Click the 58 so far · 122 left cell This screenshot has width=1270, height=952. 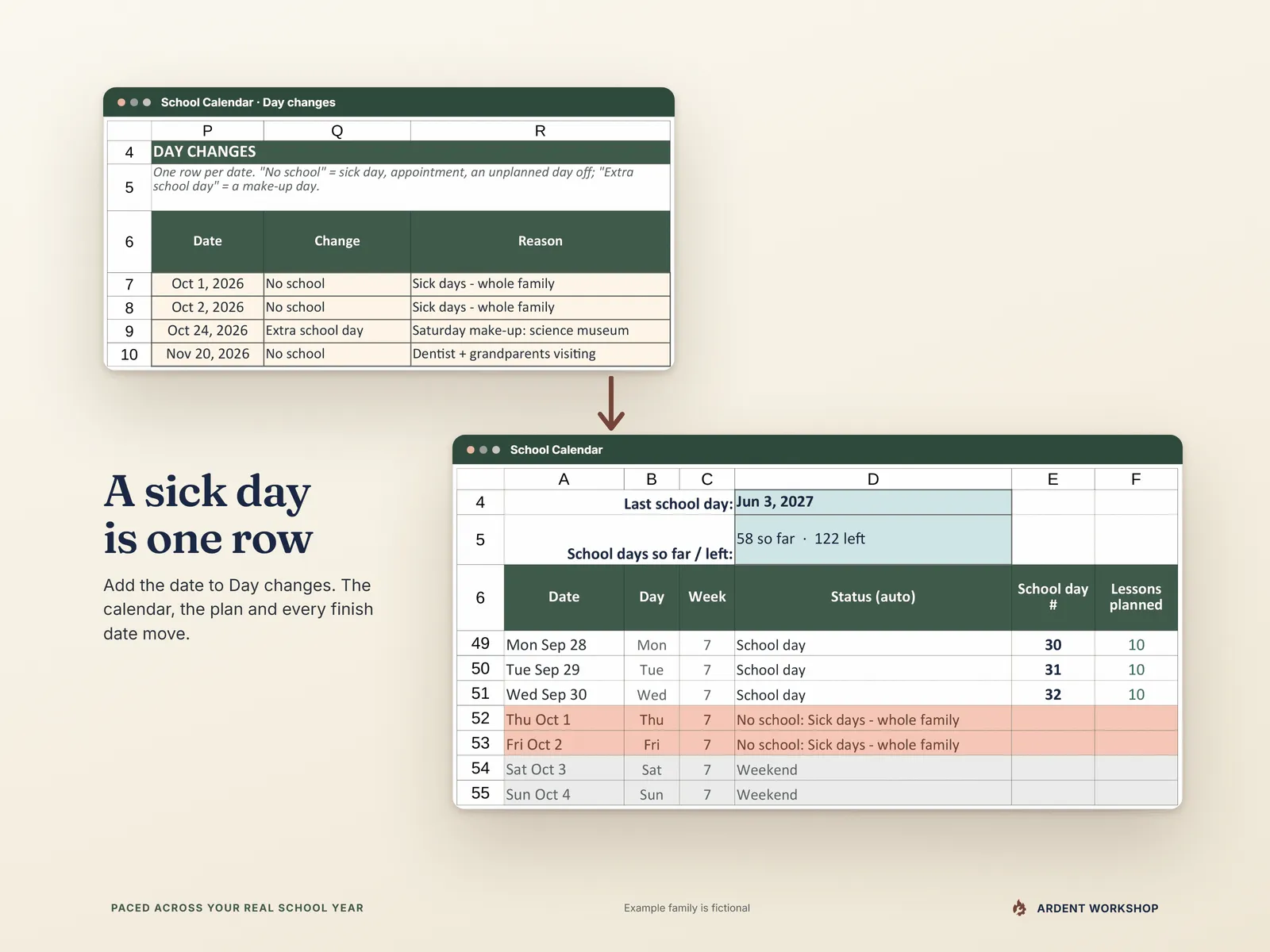coord(873,539)
